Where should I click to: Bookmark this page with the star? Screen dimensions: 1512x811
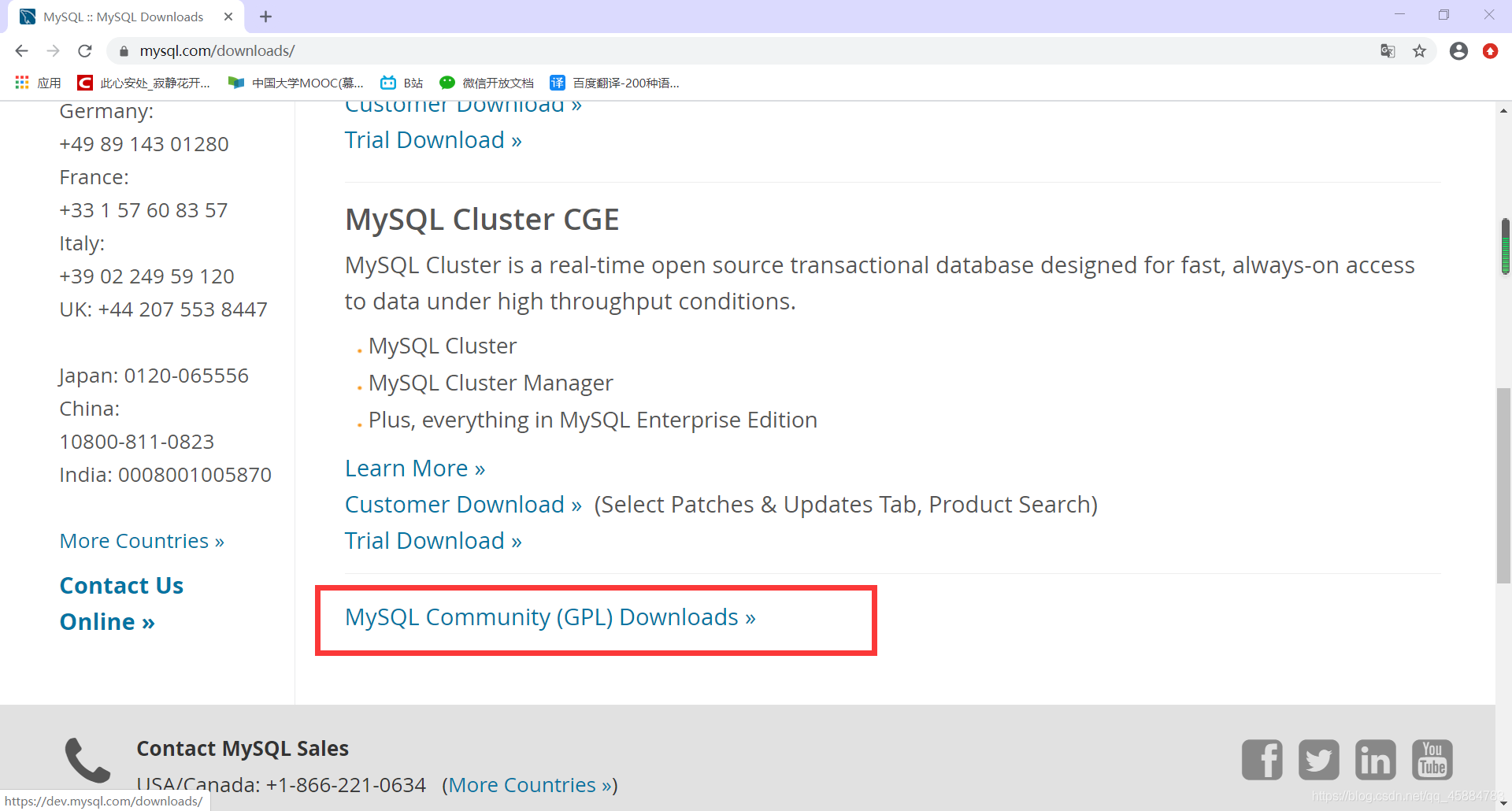click(x=1419, y=51)
